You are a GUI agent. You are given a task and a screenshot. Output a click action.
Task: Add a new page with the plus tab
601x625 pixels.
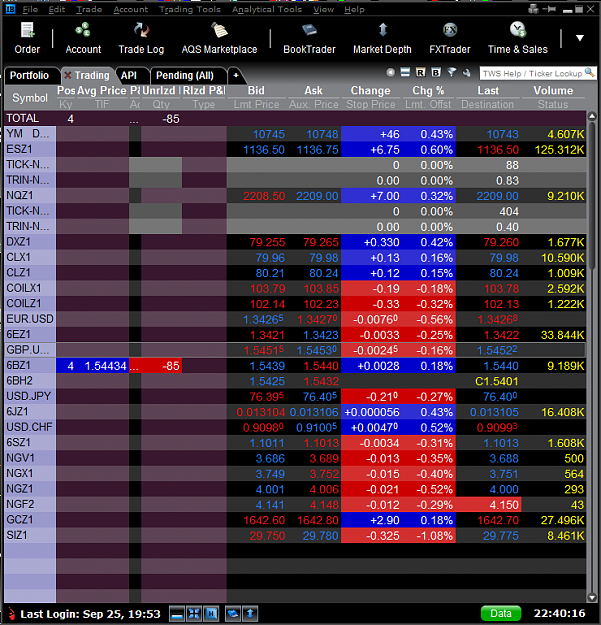(236, 75)
